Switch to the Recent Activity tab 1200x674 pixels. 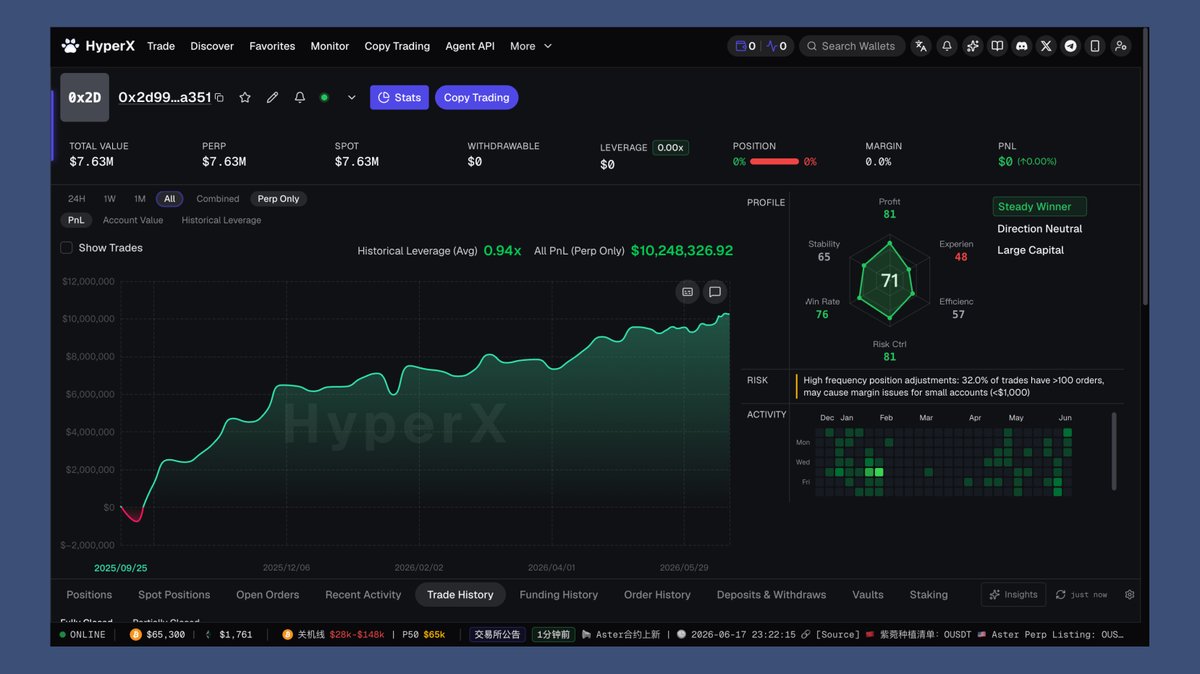(363, 595)
